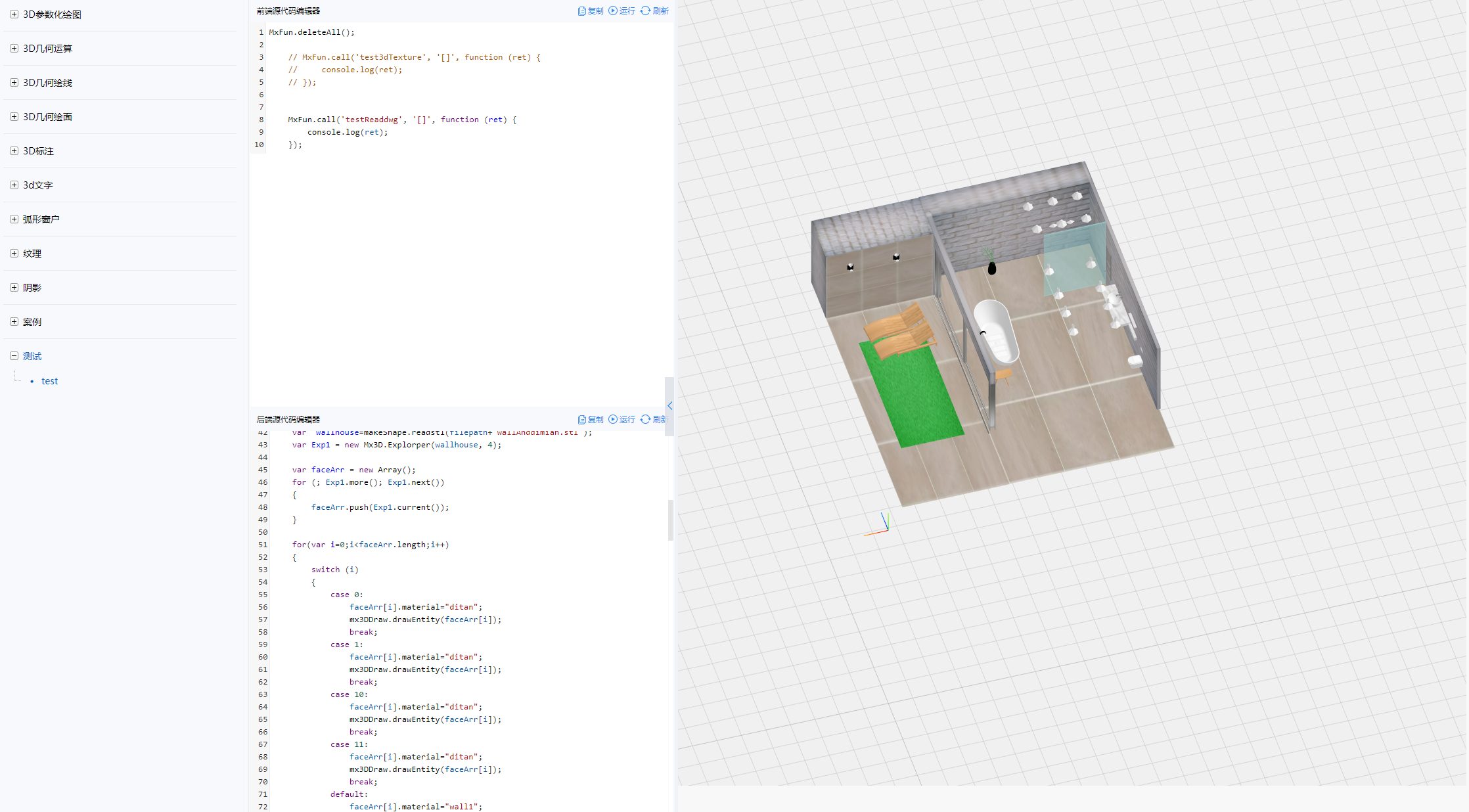Expand the 阴影 tree node
1469x812 pixels.
(x=14, y=288)
